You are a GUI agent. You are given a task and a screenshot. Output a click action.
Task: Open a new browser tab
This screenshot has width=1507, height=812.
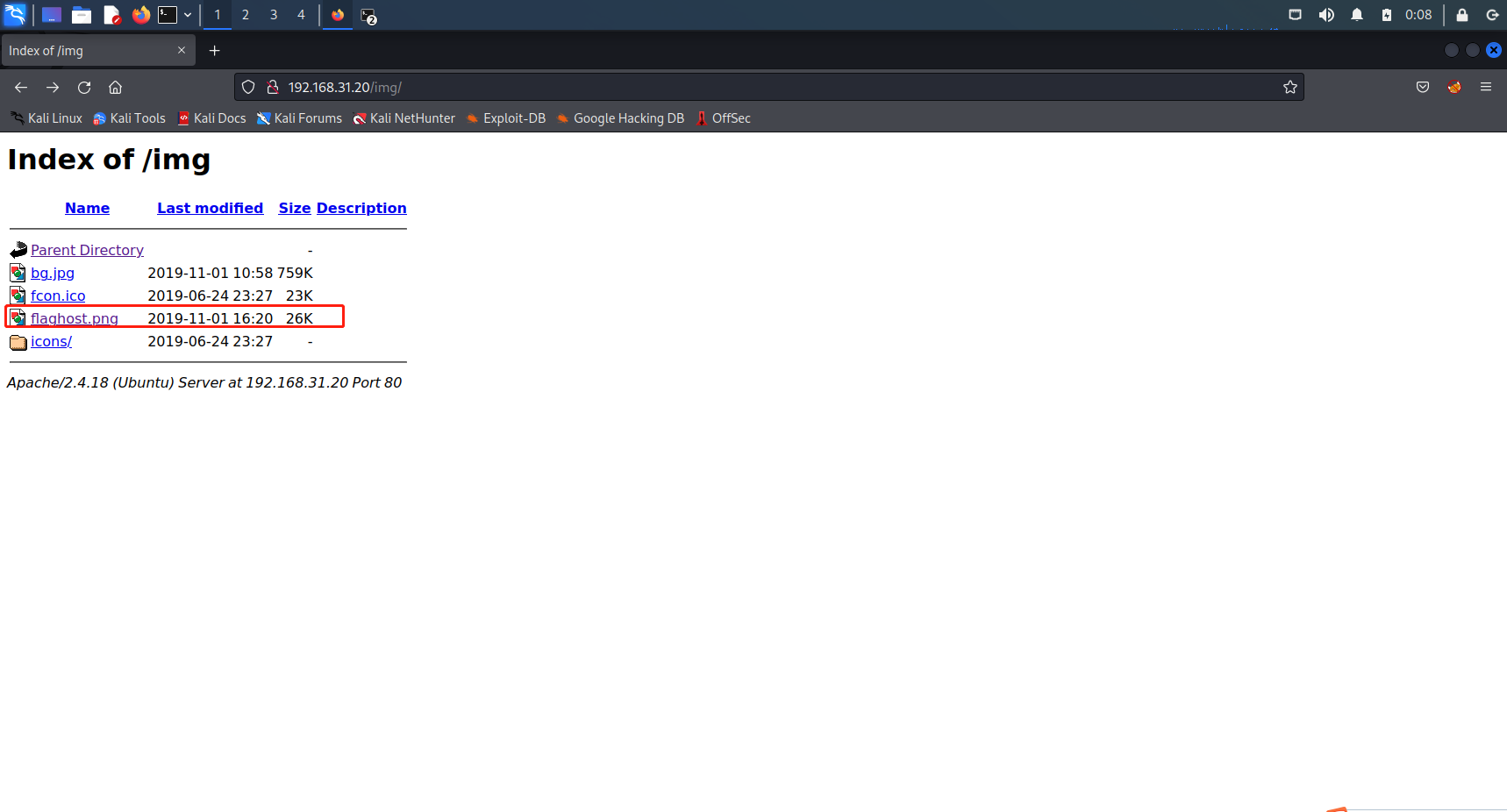[x=214, y=51]
